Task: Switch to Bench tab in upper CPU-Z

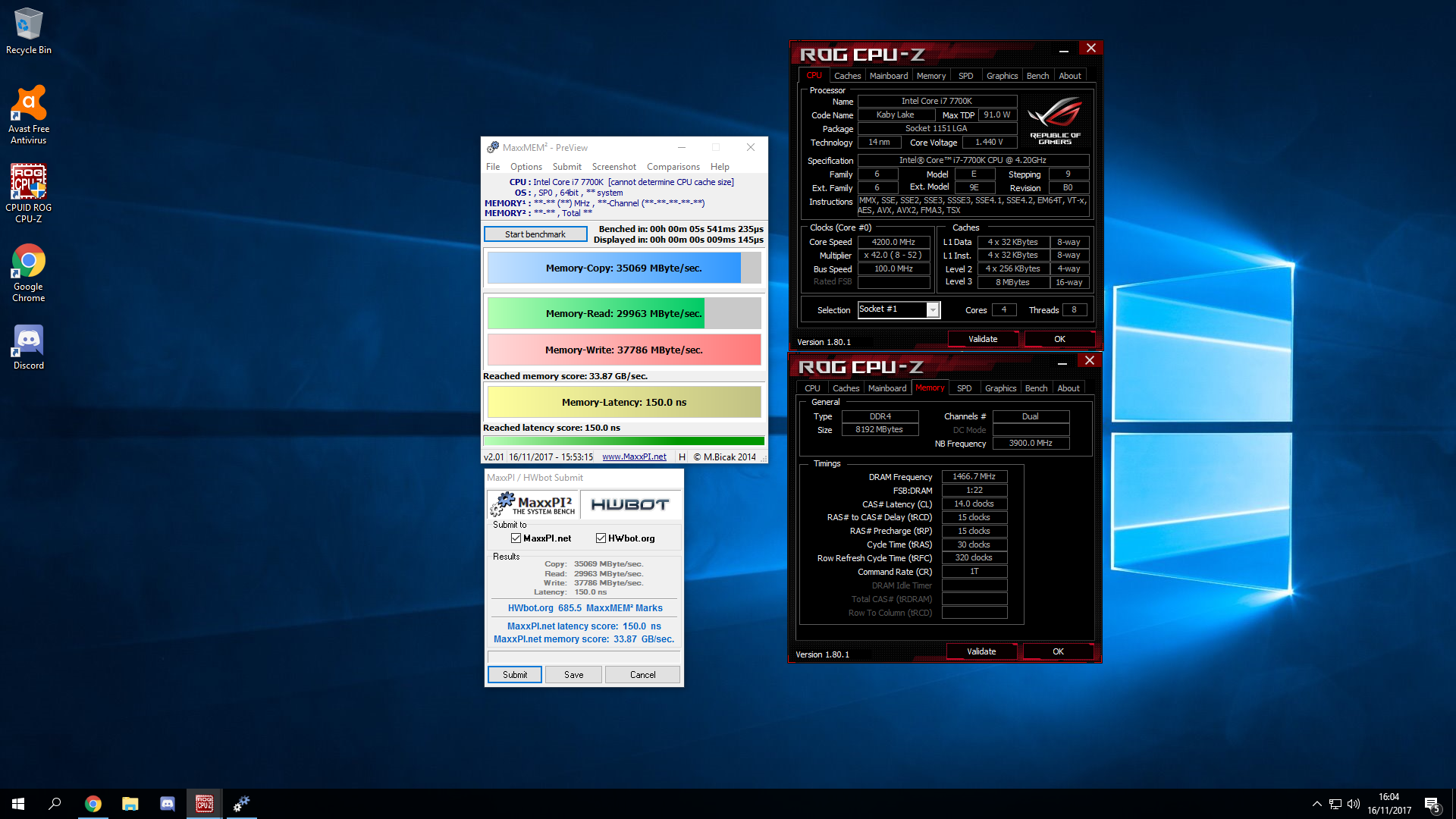Action: pos(1037,76)
